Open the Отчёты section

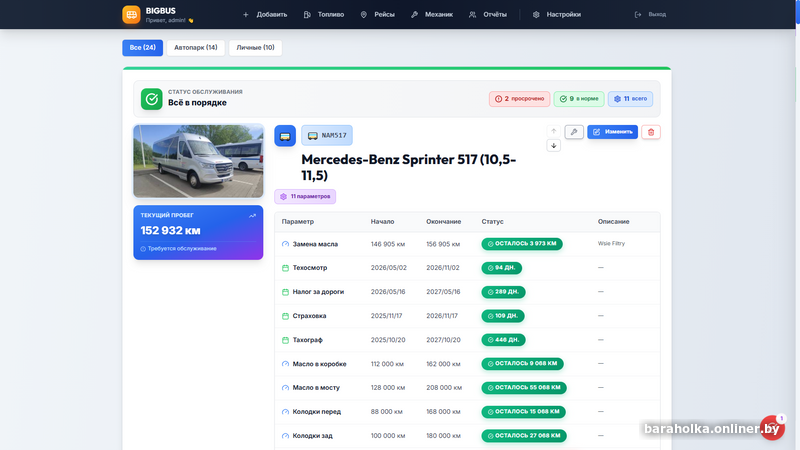488,14
